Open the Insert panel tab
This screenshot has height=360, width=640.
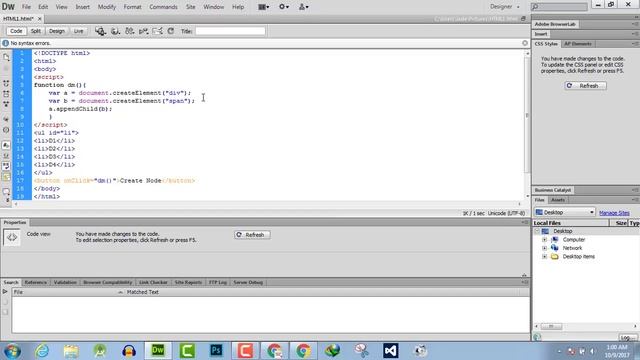click(541, 34)
